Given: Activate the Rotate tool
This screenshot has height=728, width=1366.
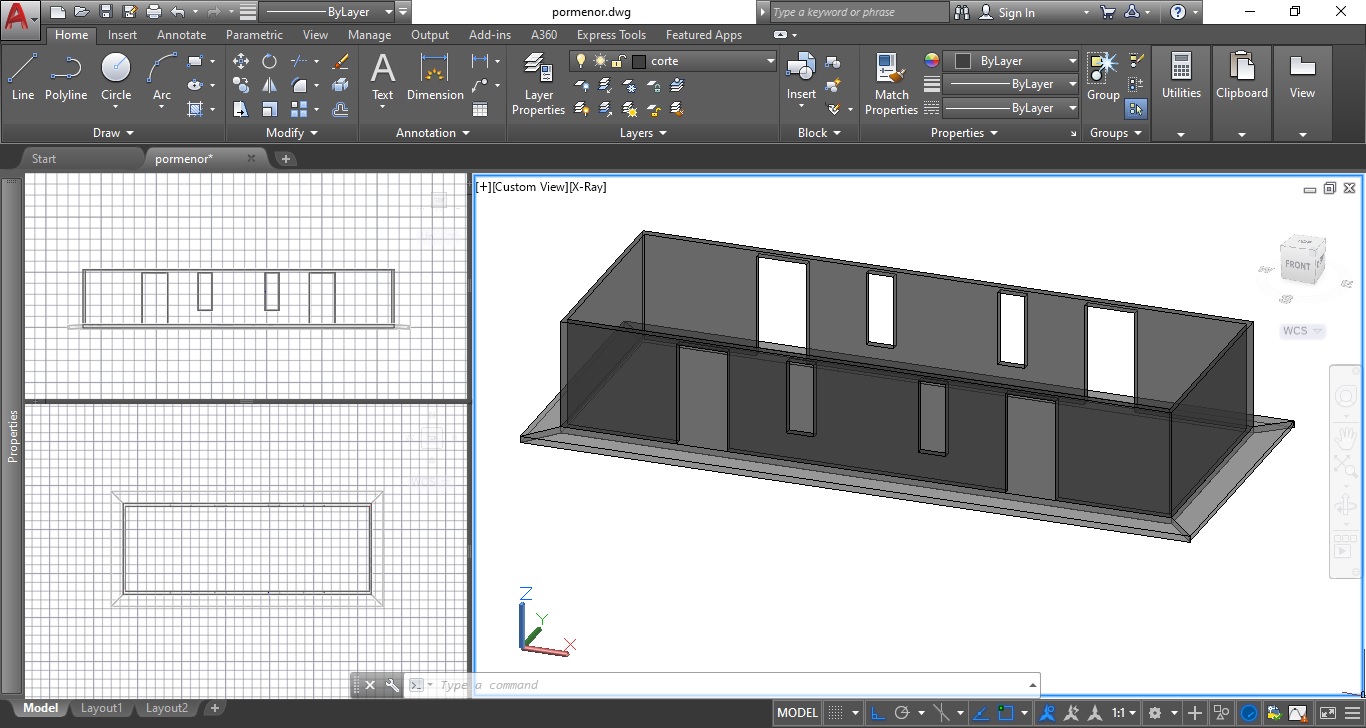Looking at the screenshot, I should (x=270, y=61).
